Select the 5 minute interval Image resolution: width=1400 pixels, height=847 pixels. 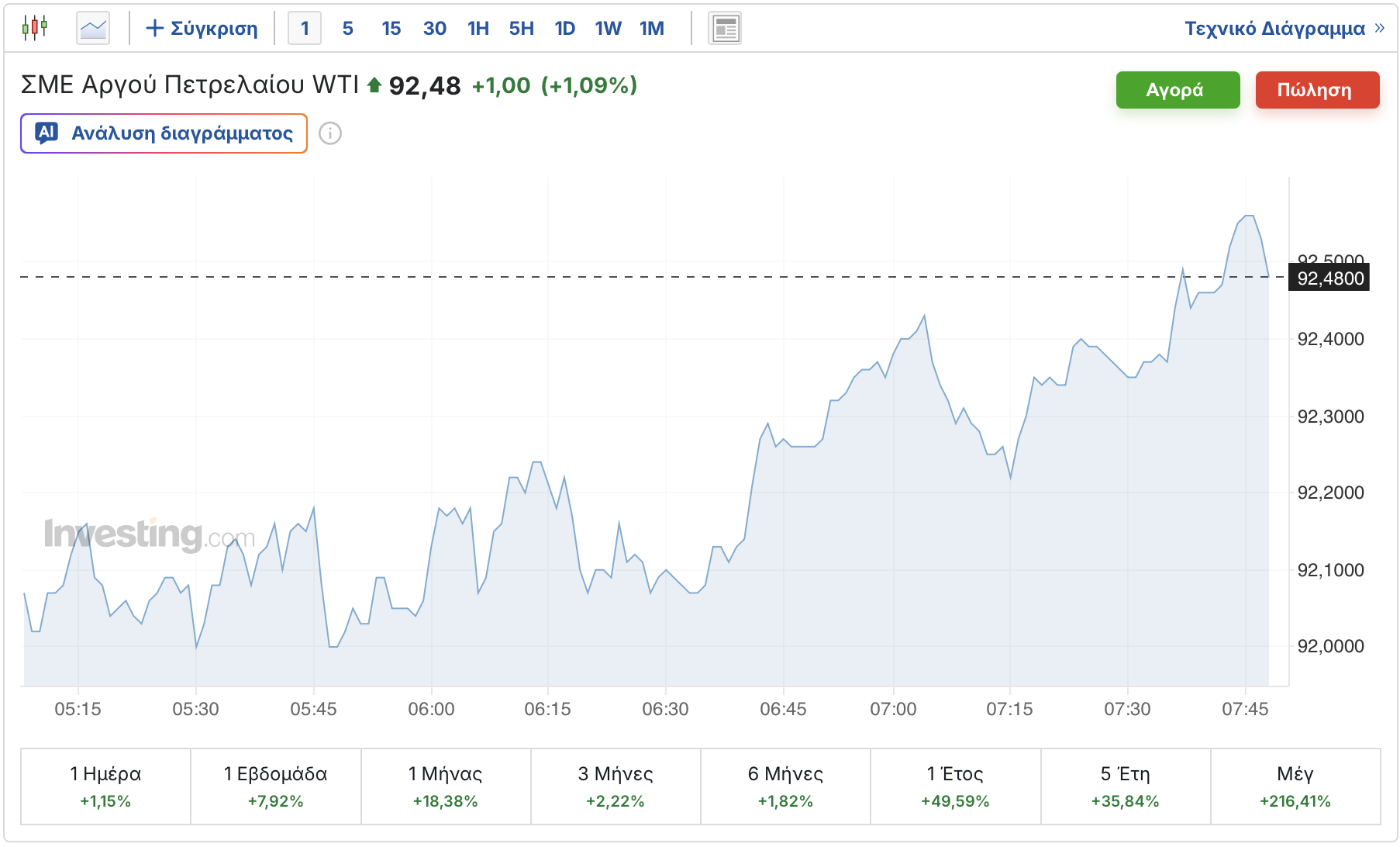pyautogui.click(x=348, y=29)
